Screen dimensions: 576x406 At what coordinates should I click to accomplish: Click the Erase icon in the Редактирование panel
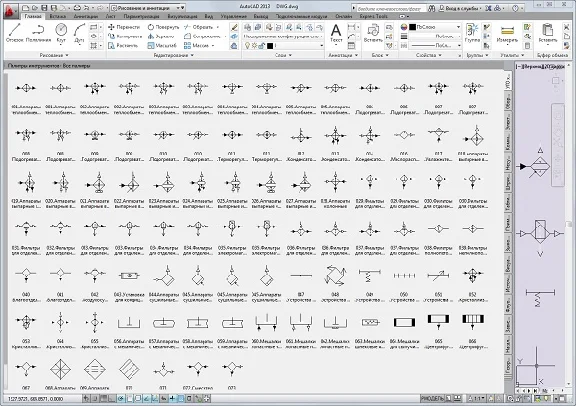[234, 27]
